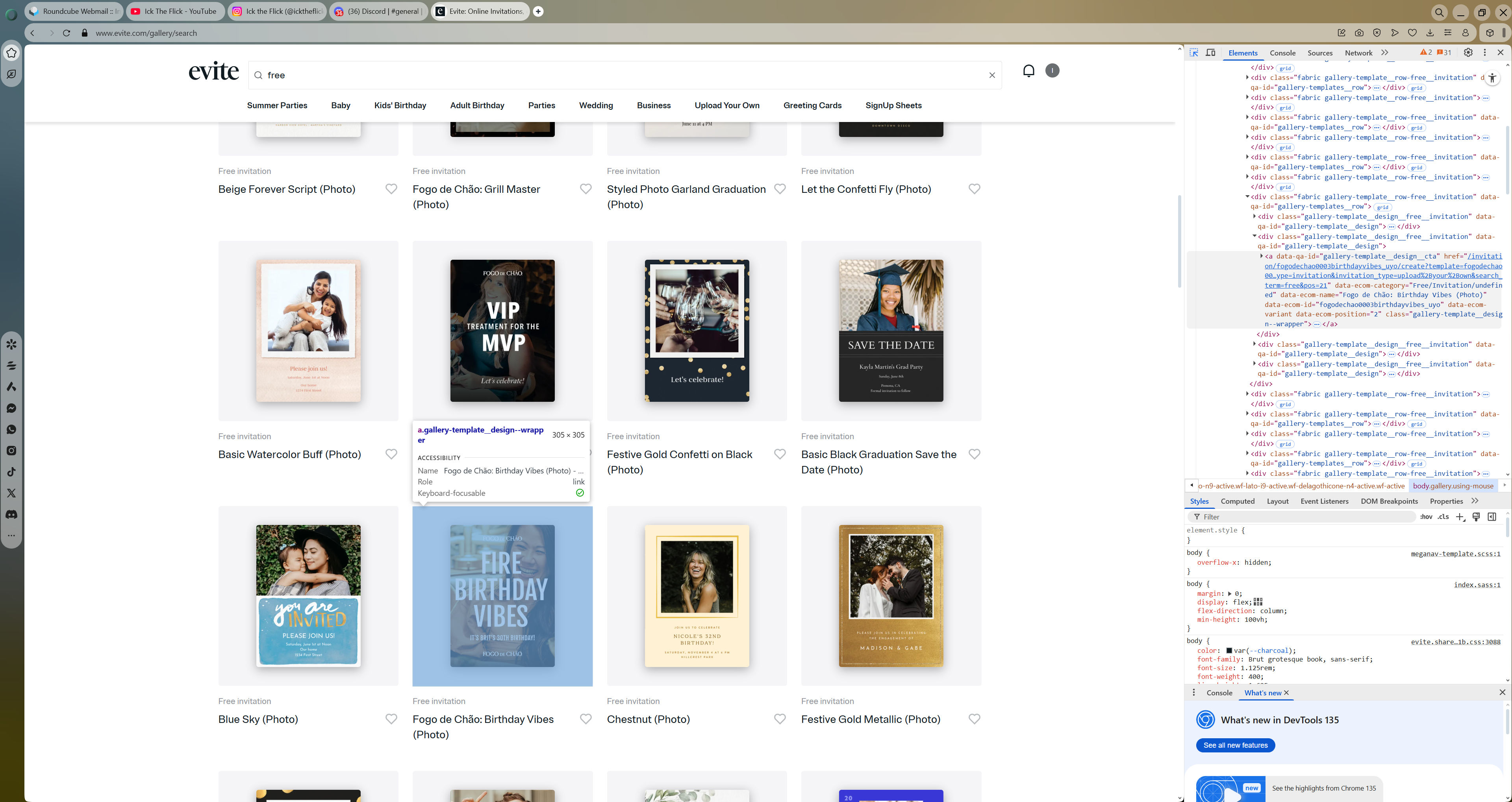Open the Kids' Birthday category
This screenshot has height=802, width=1512.
click(x=400, y=105)
